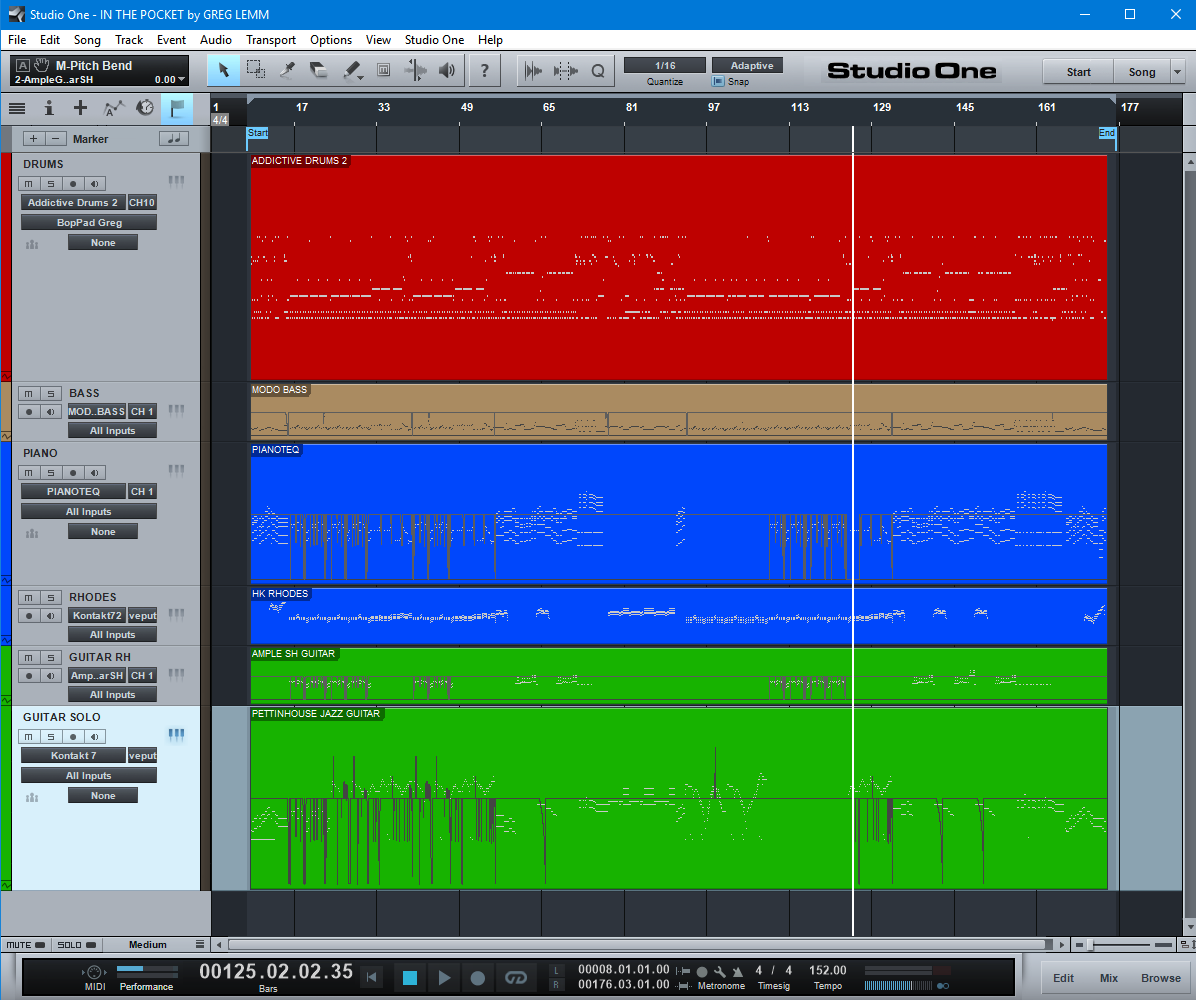Open the Song menu
1196x1000 pixels.
(87, 40)
